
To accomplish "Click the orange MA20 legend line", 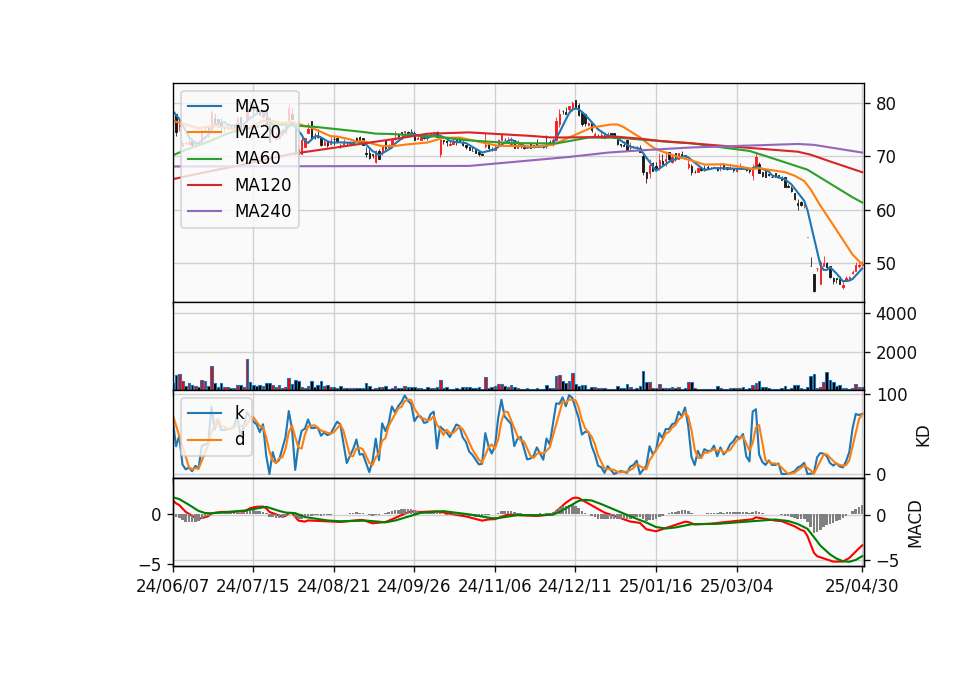I will click(x=204, y=133).
